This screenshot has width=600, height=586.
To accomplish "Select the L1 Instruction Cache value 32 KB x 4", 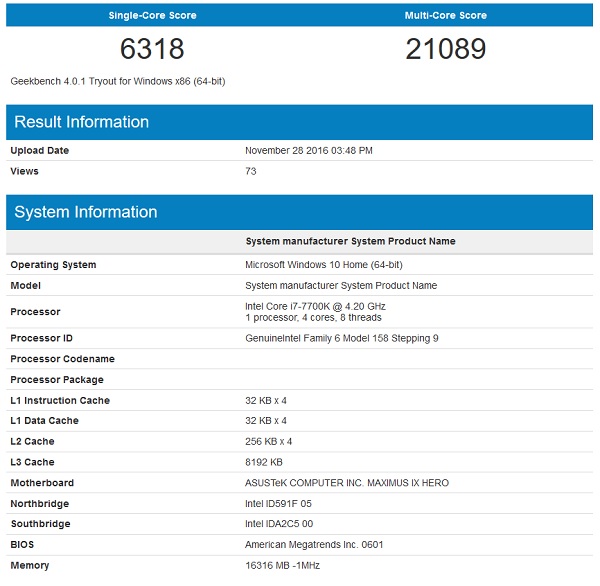I will click(x=266, y=401).
